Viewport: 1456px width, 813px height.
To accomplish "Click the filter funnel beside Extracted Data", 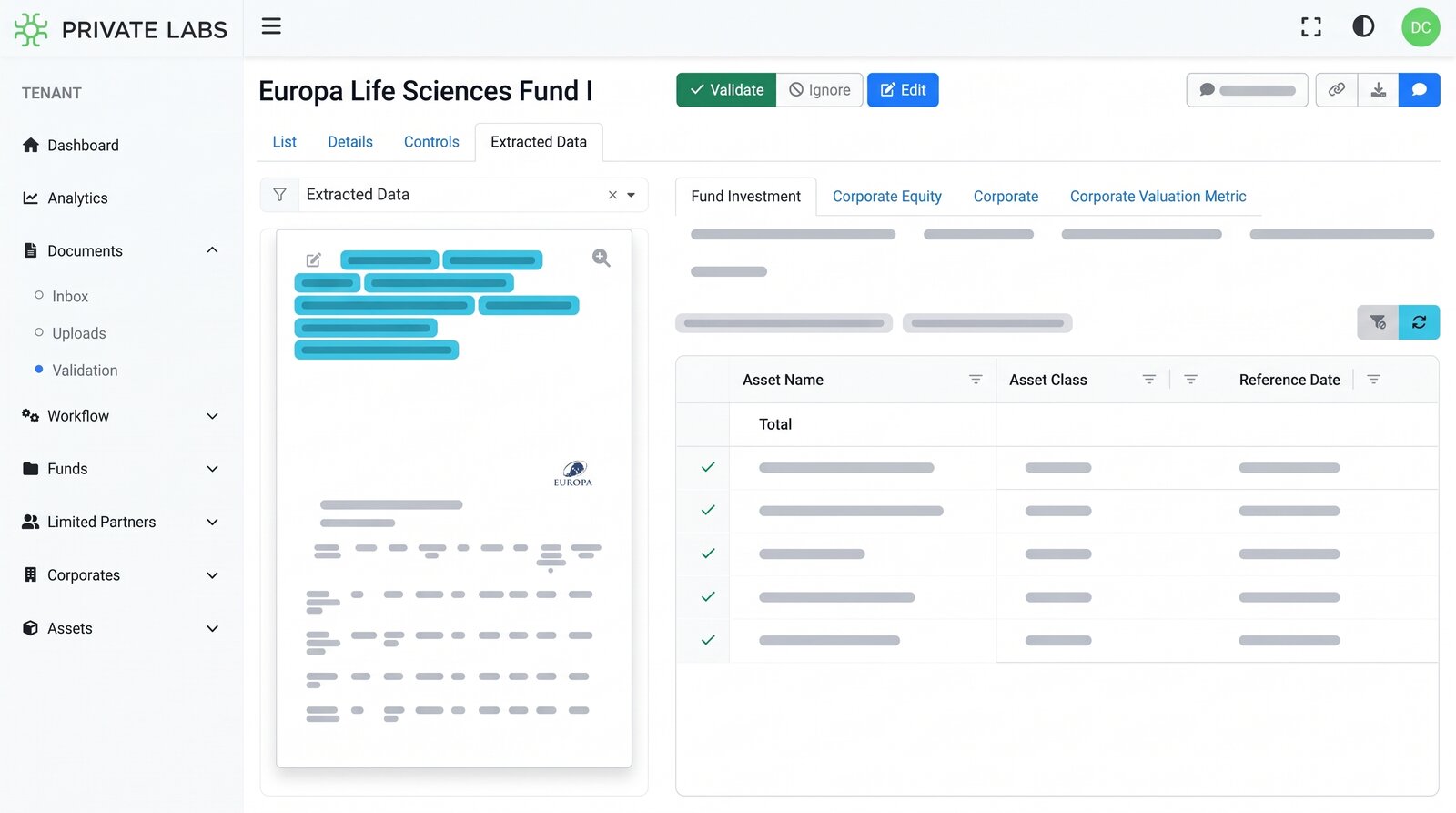I will 279,195.
